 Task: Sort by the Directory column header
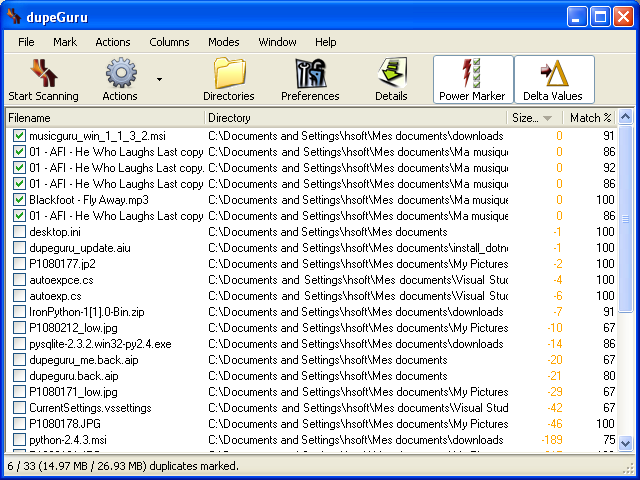coord(356,118)
